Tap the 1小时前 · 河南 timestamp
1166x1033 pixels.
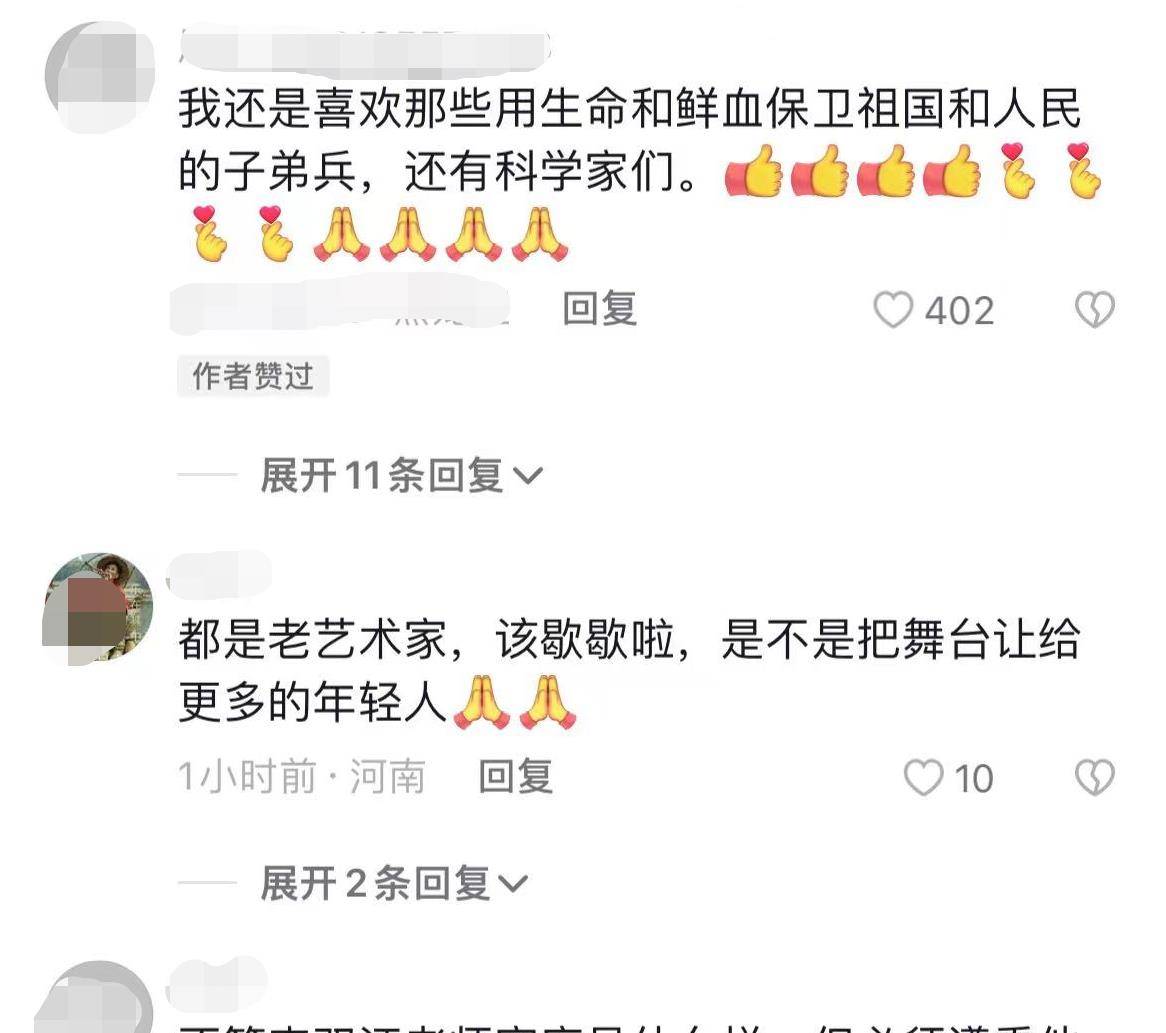(x=302, y=777)
